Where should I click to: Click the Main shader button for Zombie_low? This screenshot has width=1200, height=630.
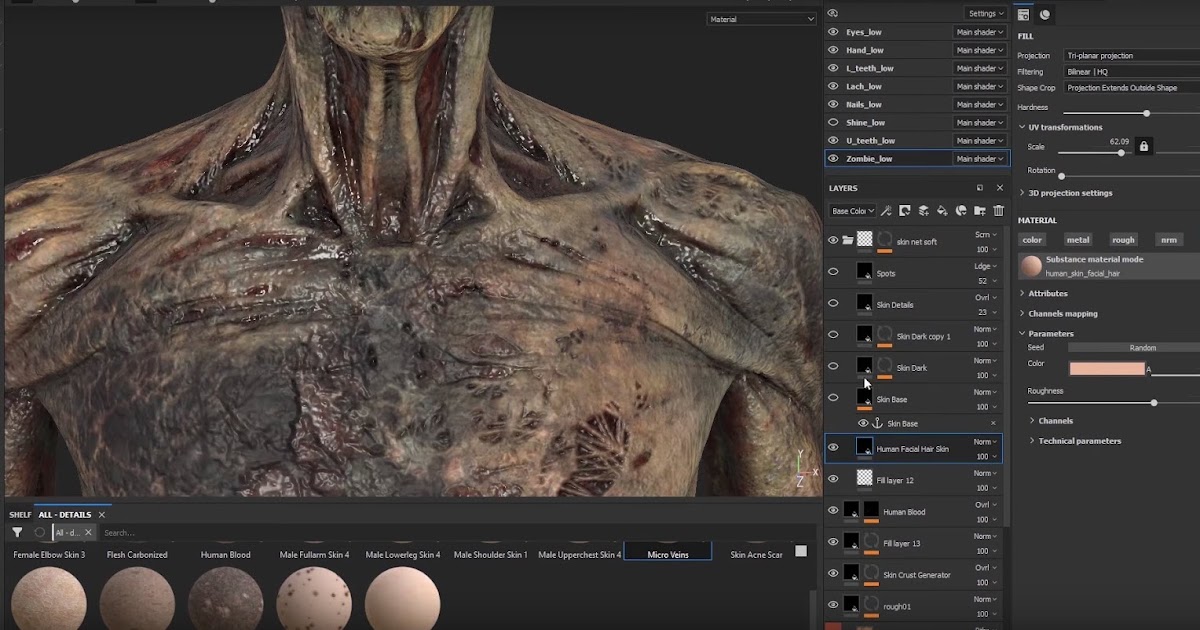coord(978,158)
